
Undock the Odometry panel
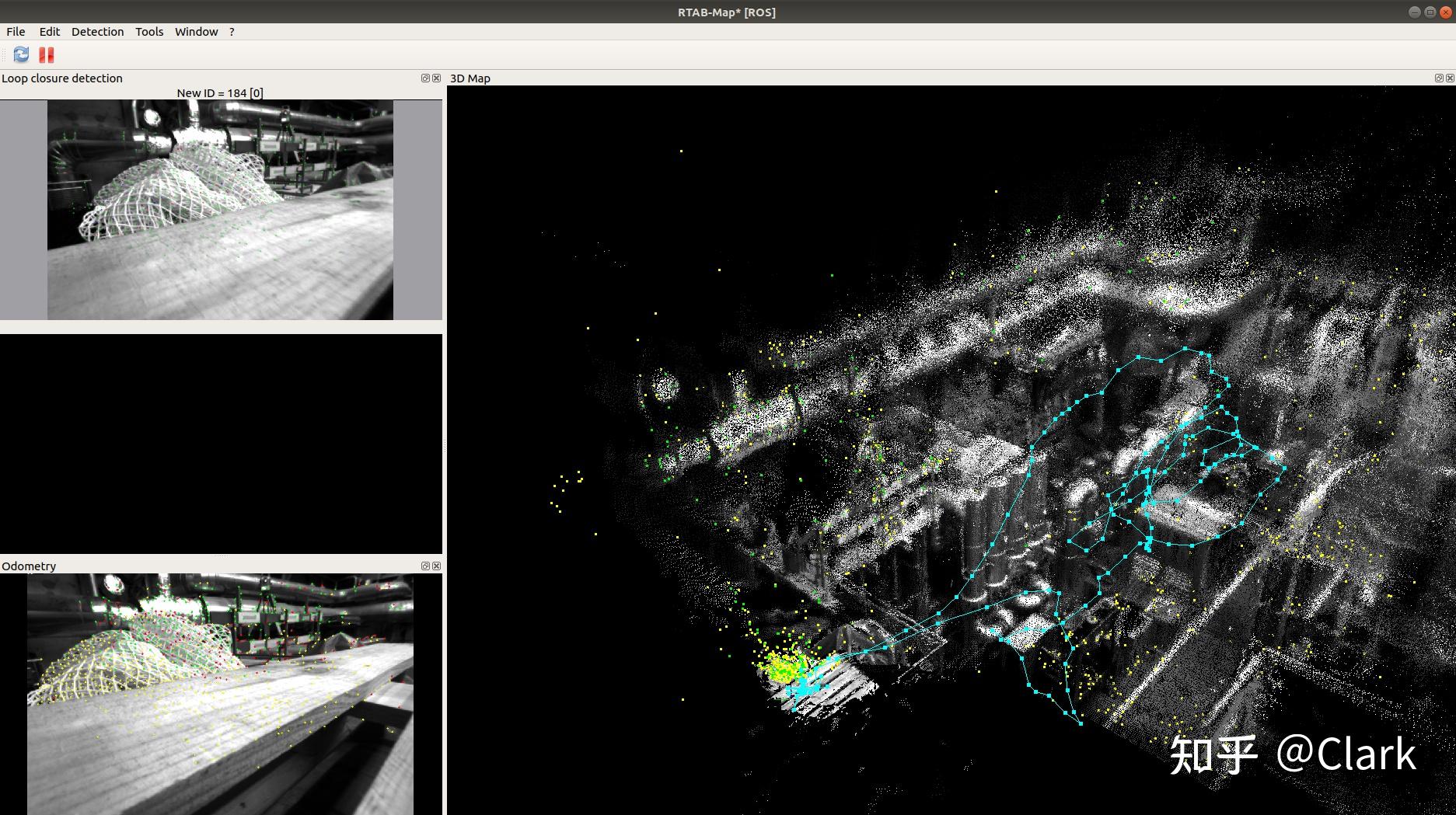point(424,566)
